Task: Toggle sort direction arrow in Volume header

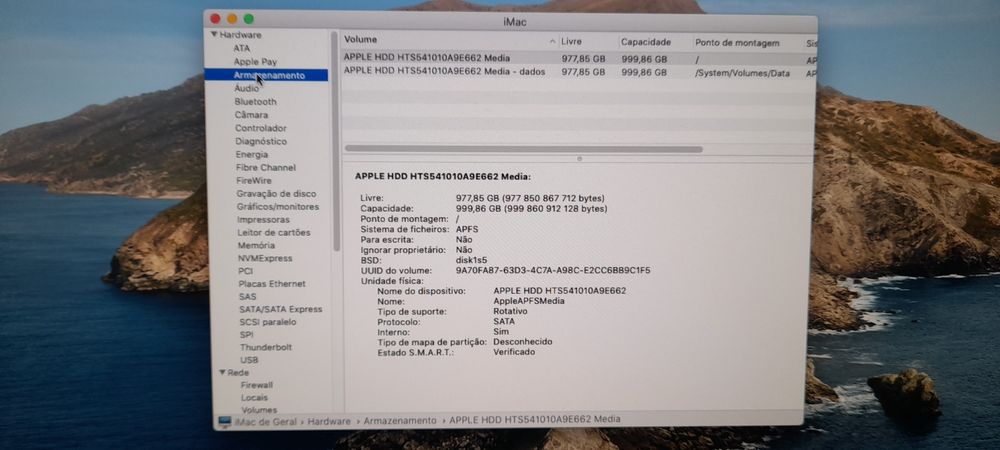Action: point(552,41)
